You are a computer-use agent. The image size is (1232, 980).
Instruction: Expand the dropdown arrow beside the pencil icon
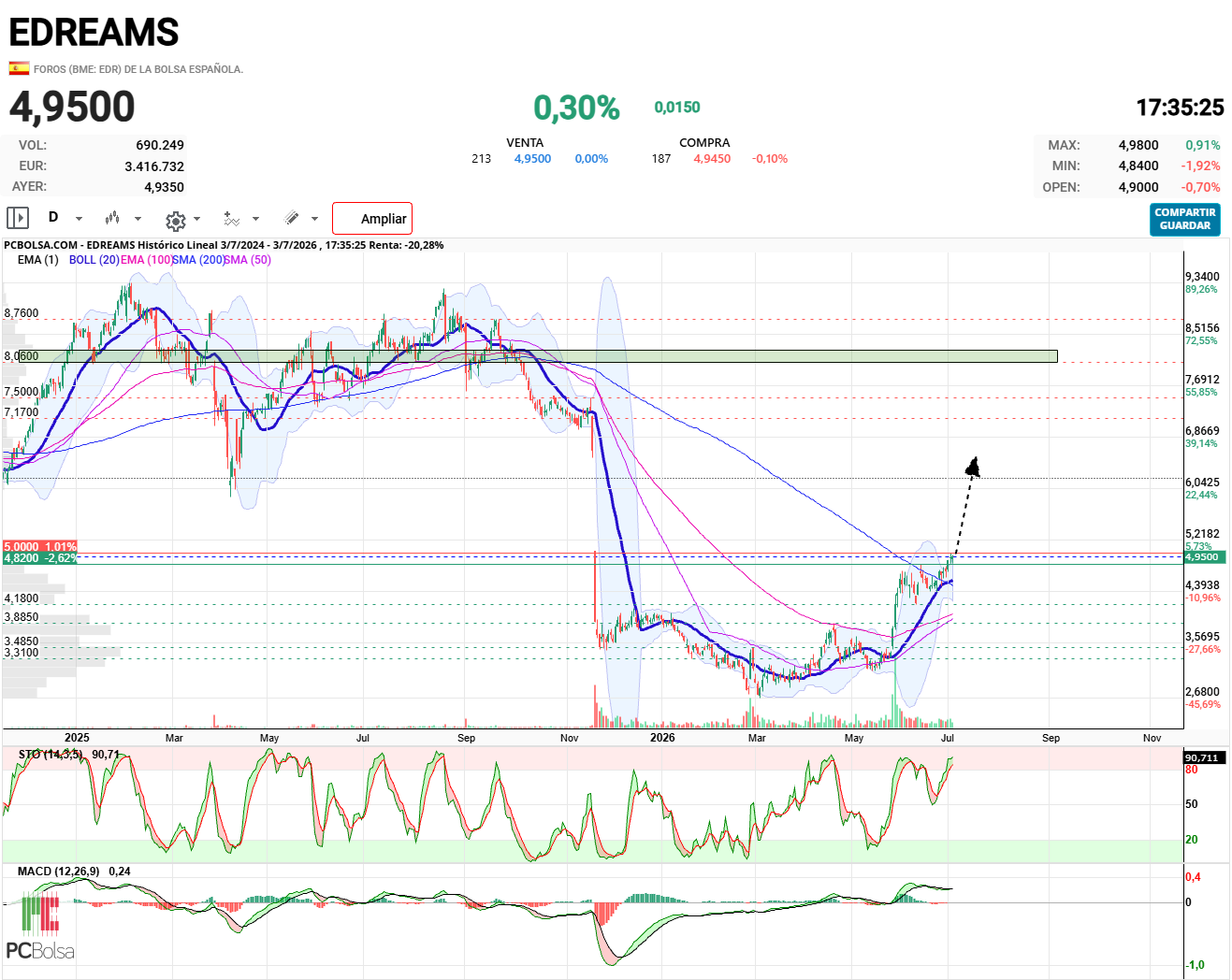point(314,219)
